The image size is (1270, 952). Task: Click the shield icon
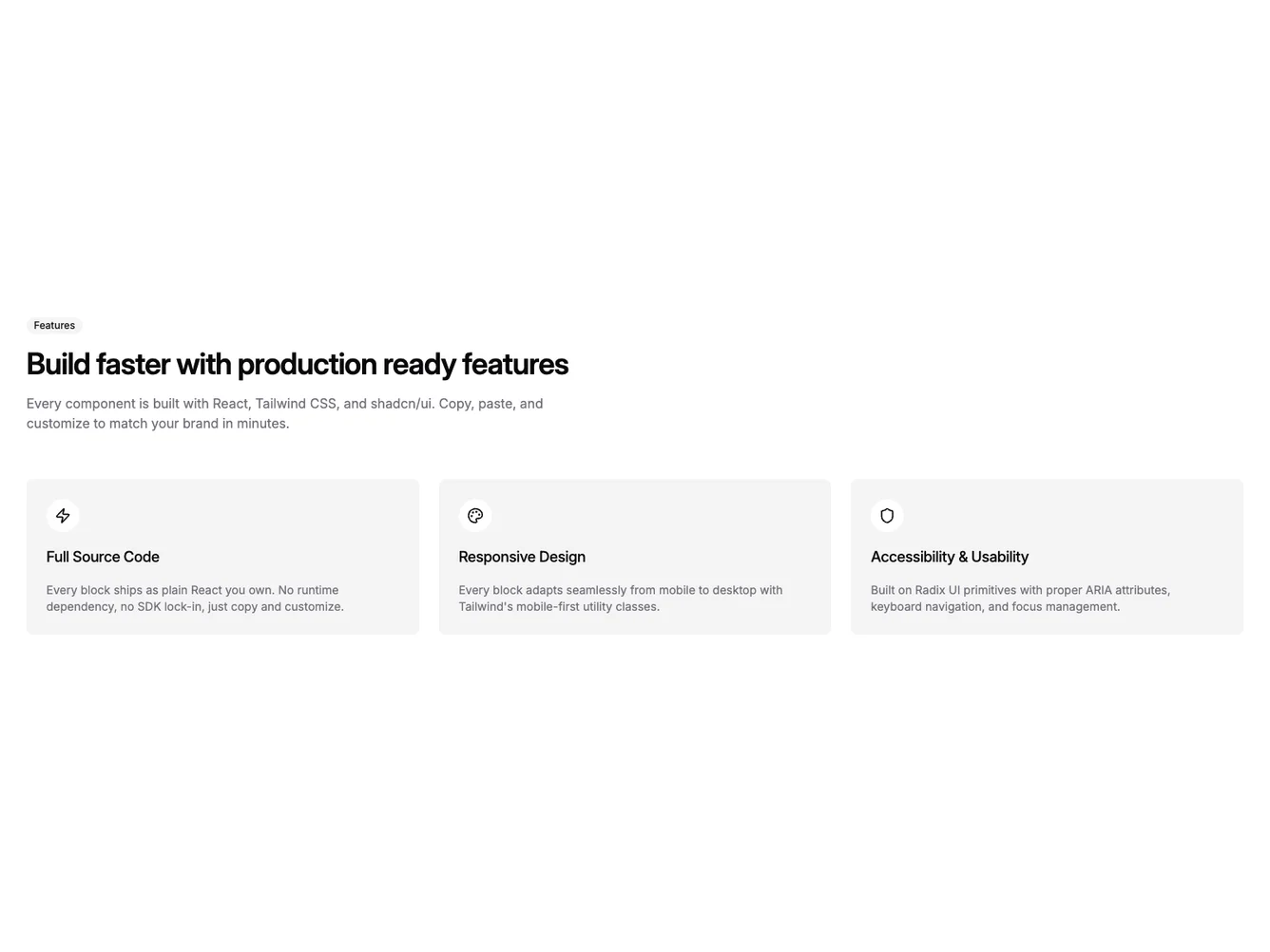[887, 516]
